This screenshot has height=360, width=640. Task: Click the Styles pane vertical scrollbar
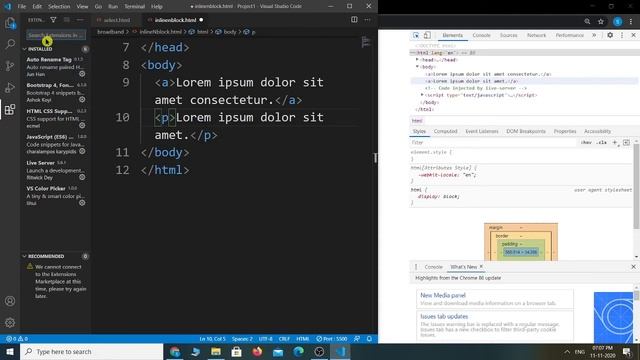click(x=636, y=186)
